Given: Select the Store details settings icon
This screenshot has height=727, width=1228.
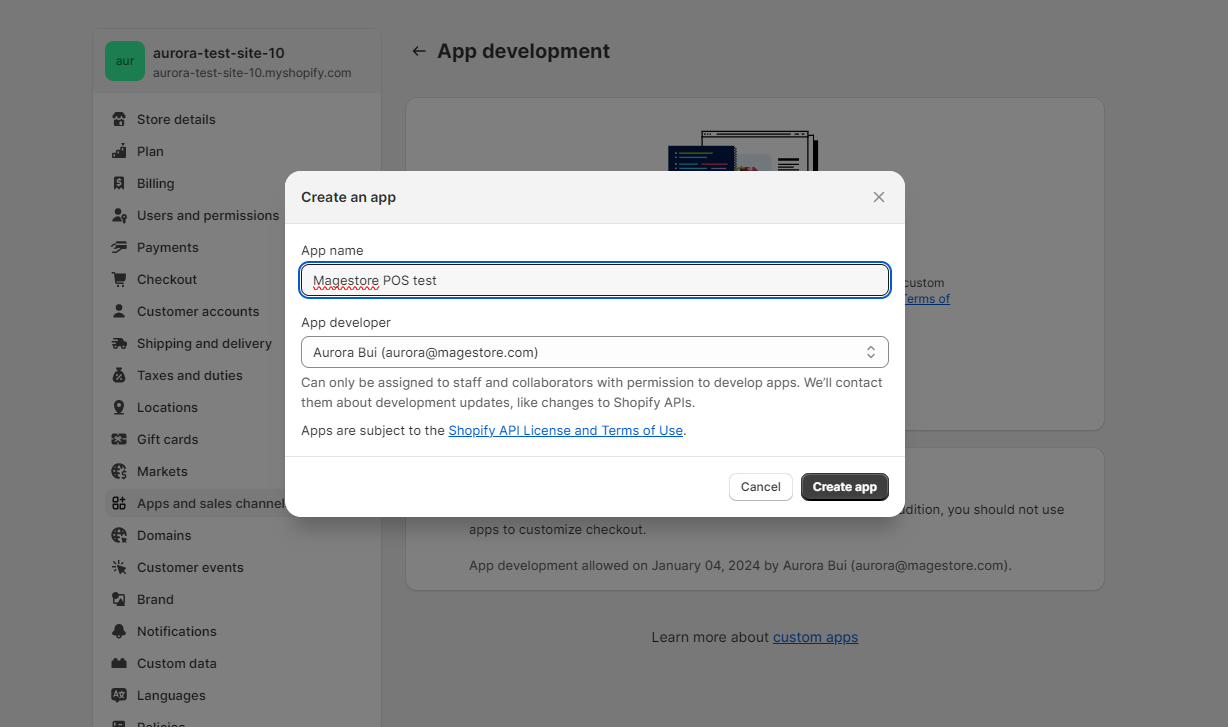Looking at the screenshot, I should (x=118, y=119).
